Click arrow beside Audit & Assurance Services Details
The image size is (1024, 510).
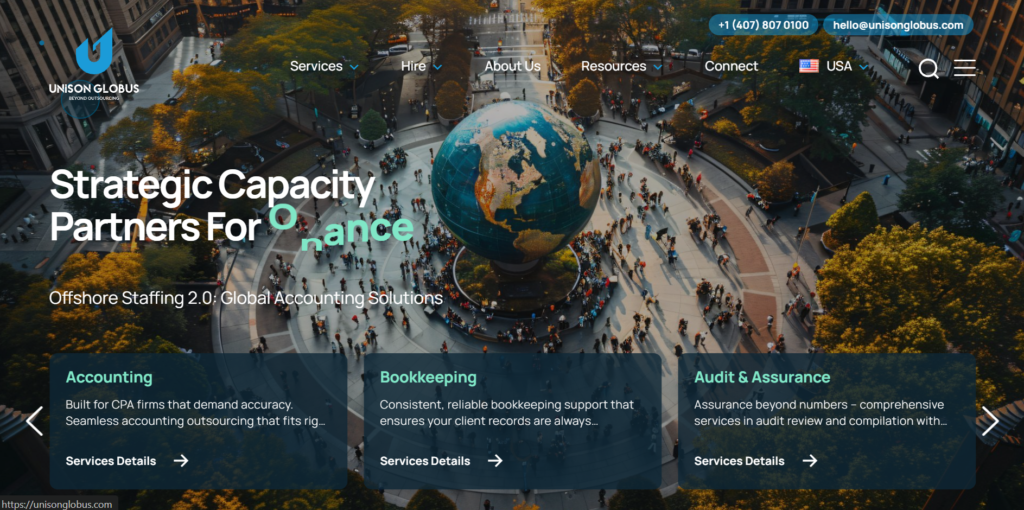click(810, 460)
